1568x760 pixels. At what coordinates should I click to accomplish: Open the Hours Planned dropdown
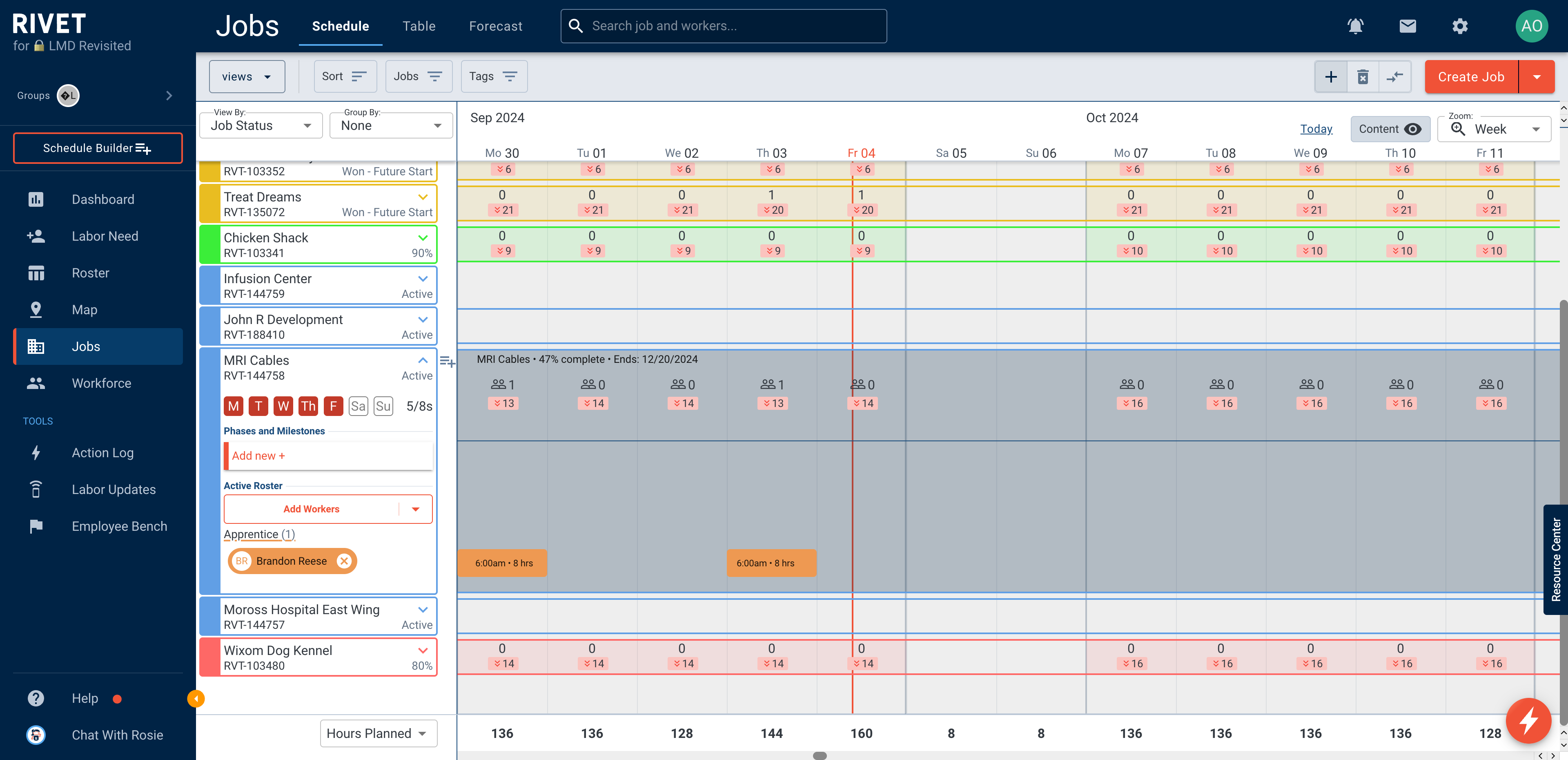click(379, 733)
